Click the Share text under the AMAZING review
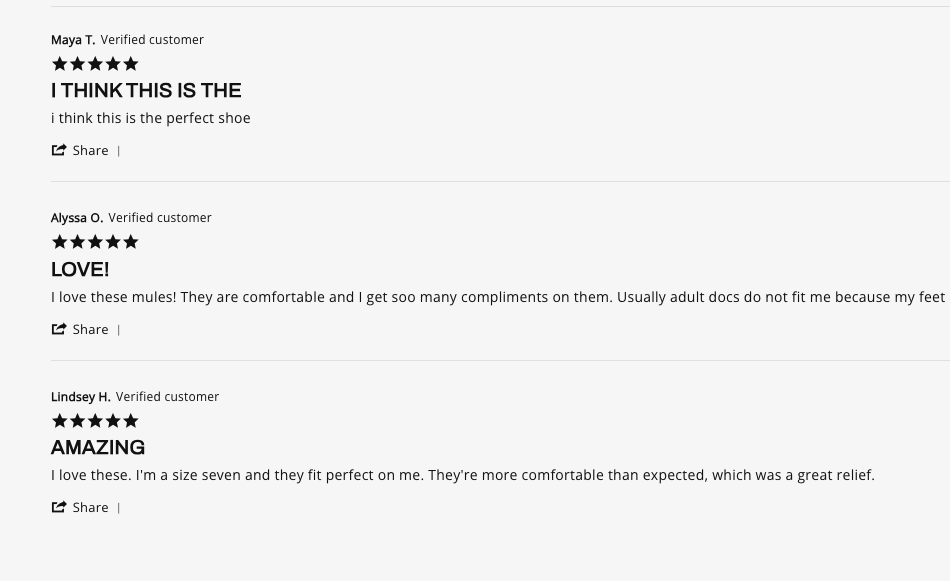950x581 pixels. tap(90, 508)
